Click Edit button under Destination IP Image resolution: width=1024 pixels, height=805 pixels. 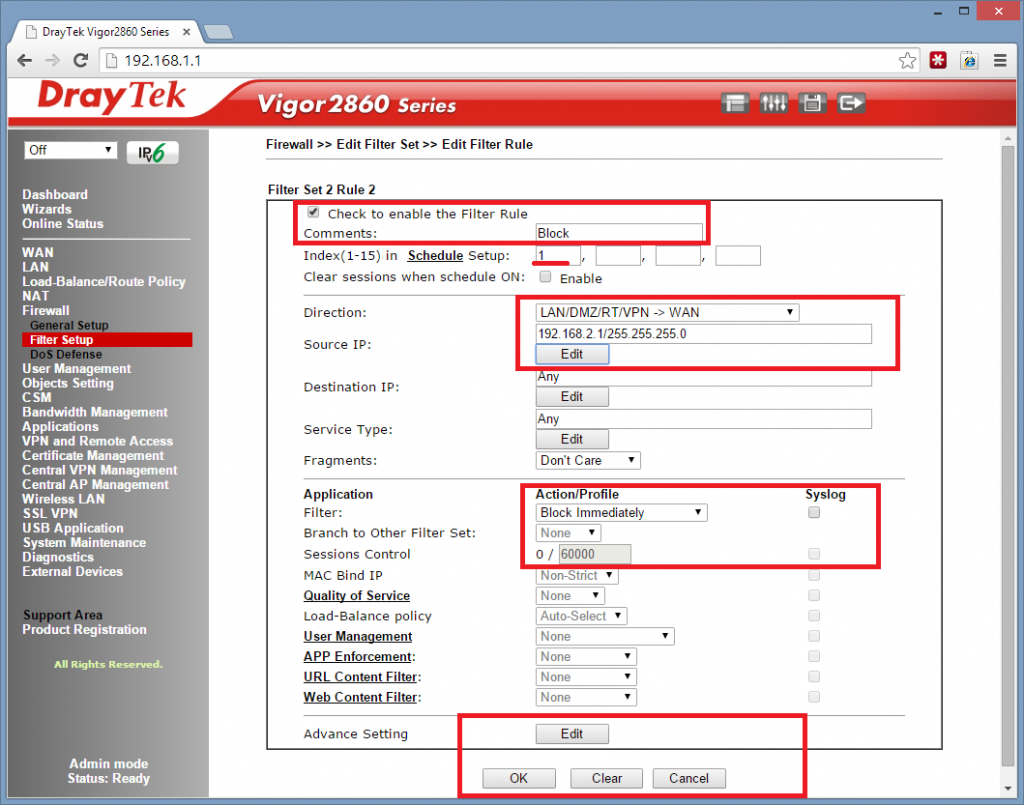tap(572, 396)
